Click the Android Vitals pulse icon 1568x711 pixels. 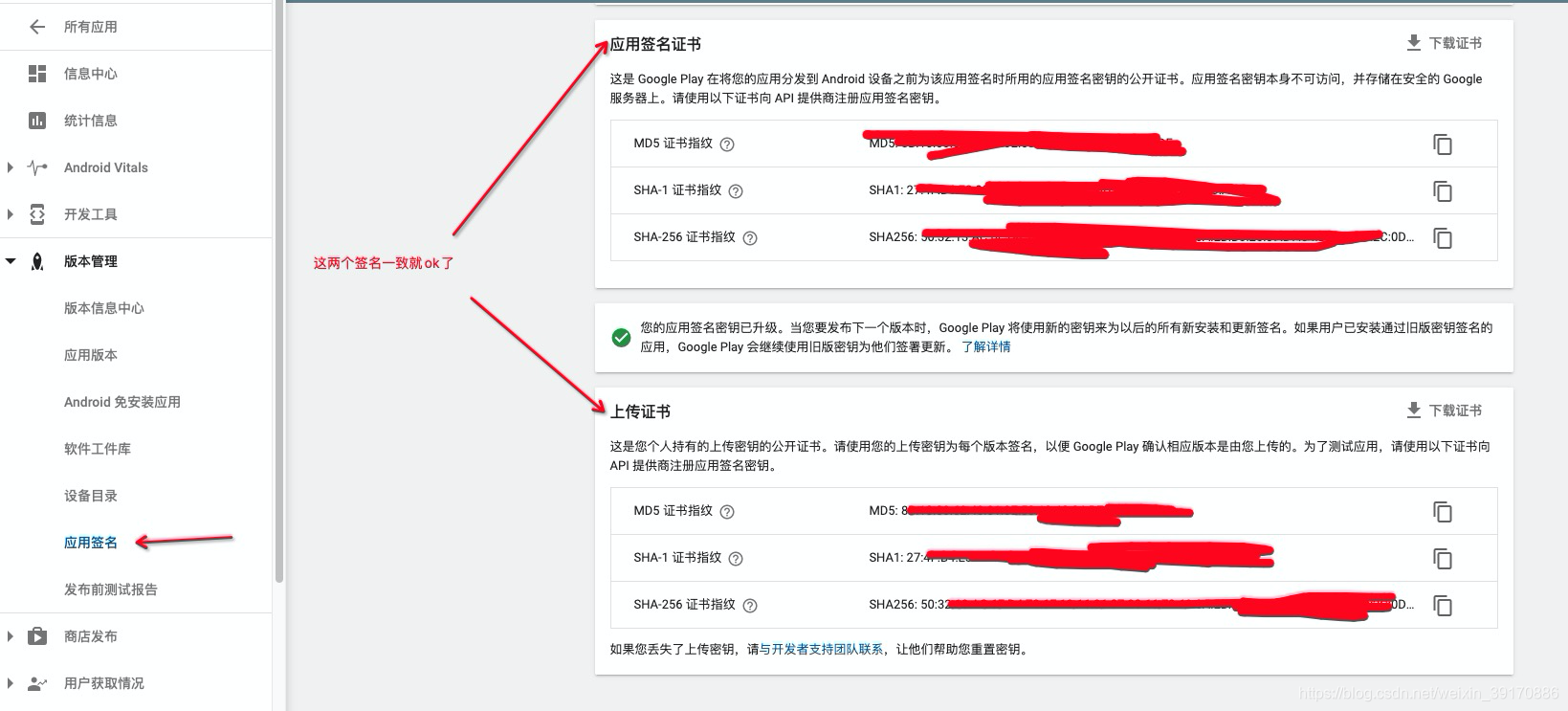(x=37, y=167)
